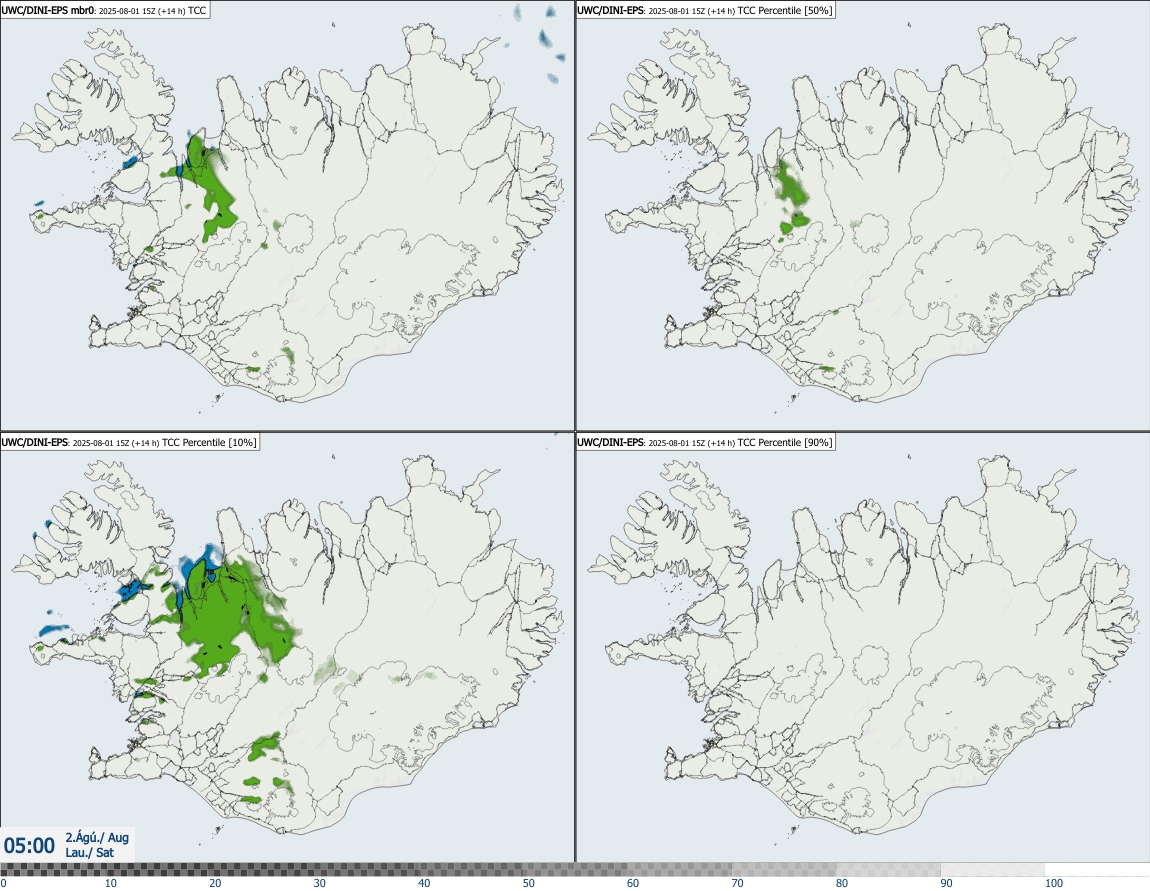Click the 100 tick on the color scale
Viewport: 1150px width, 891px height.
pos(1054,883)
